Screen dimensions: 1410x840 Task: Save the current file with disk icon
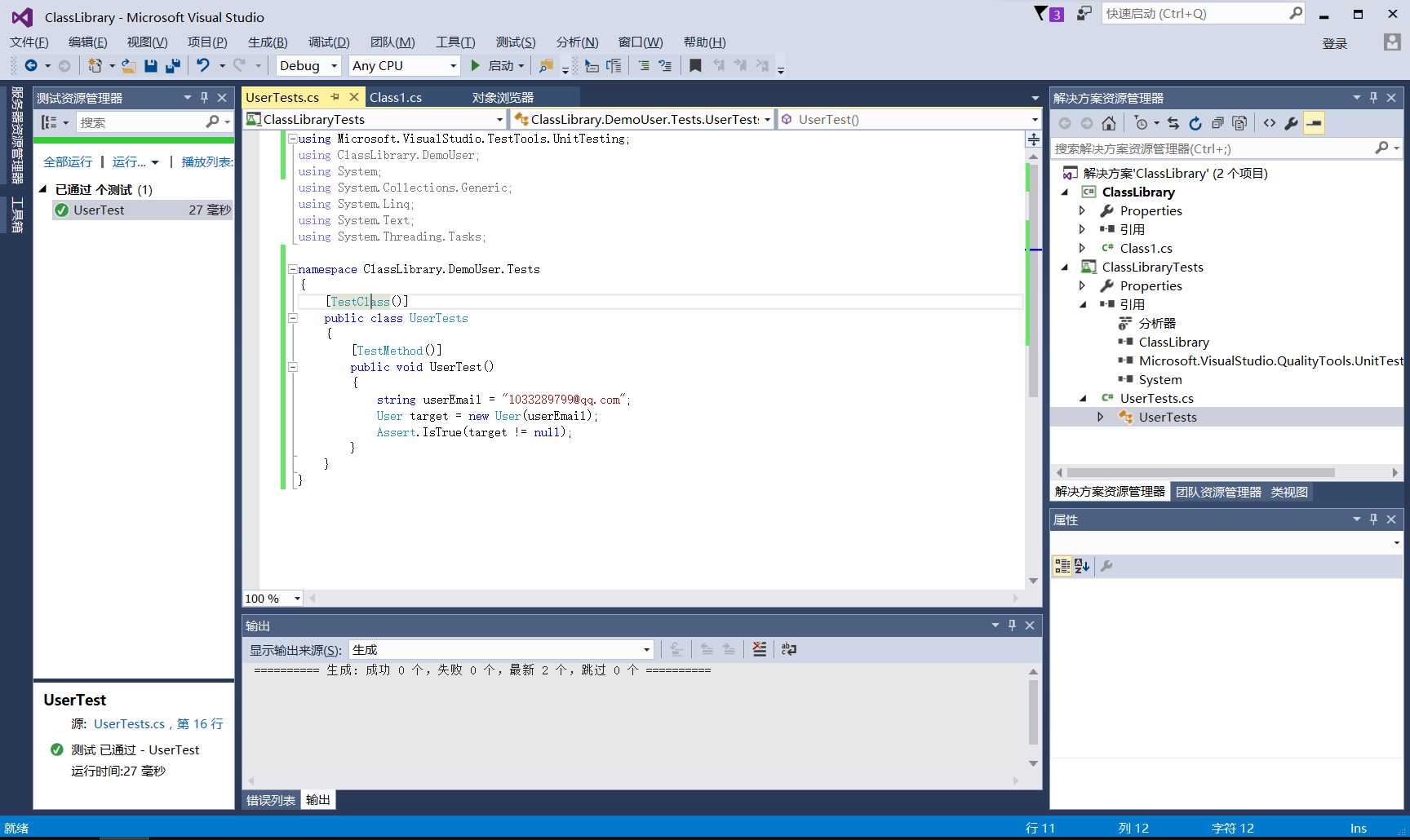(151, 65)
